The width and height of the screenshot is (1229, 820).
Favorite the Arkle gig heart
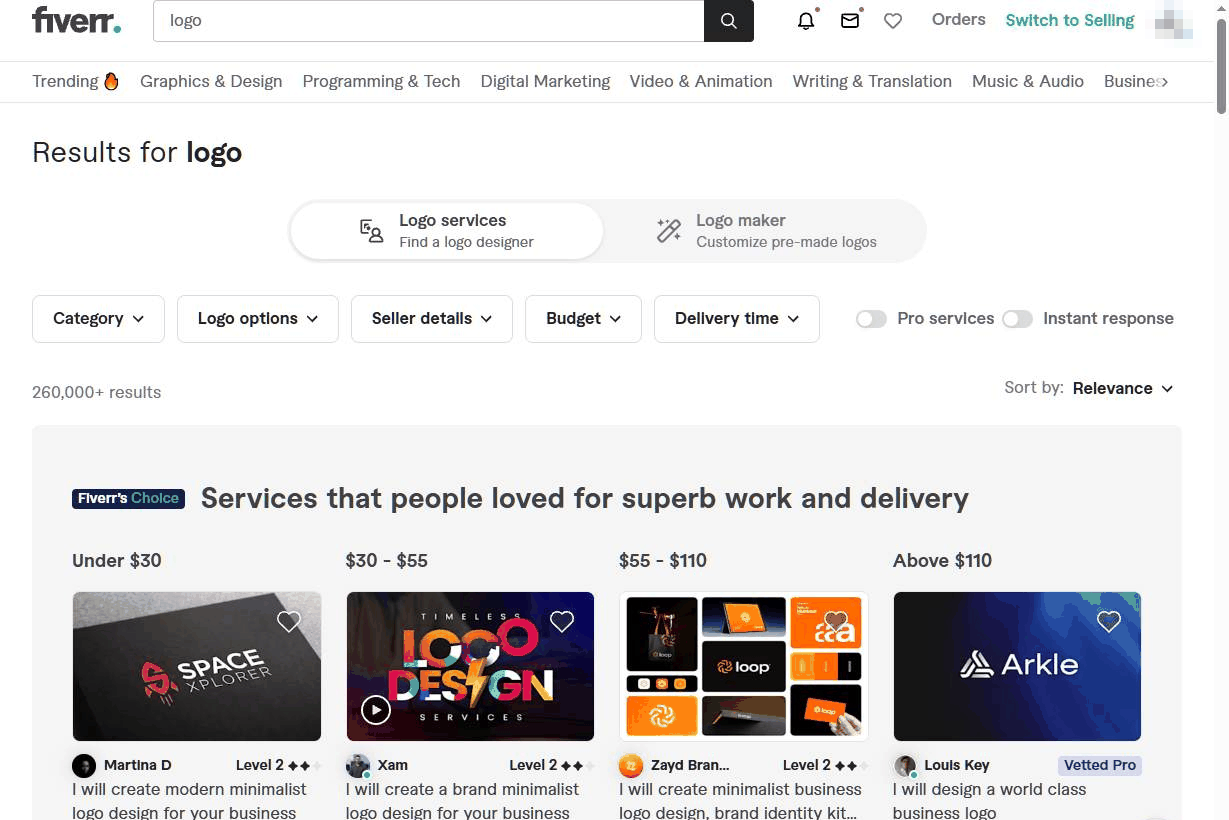(1109, 622)
